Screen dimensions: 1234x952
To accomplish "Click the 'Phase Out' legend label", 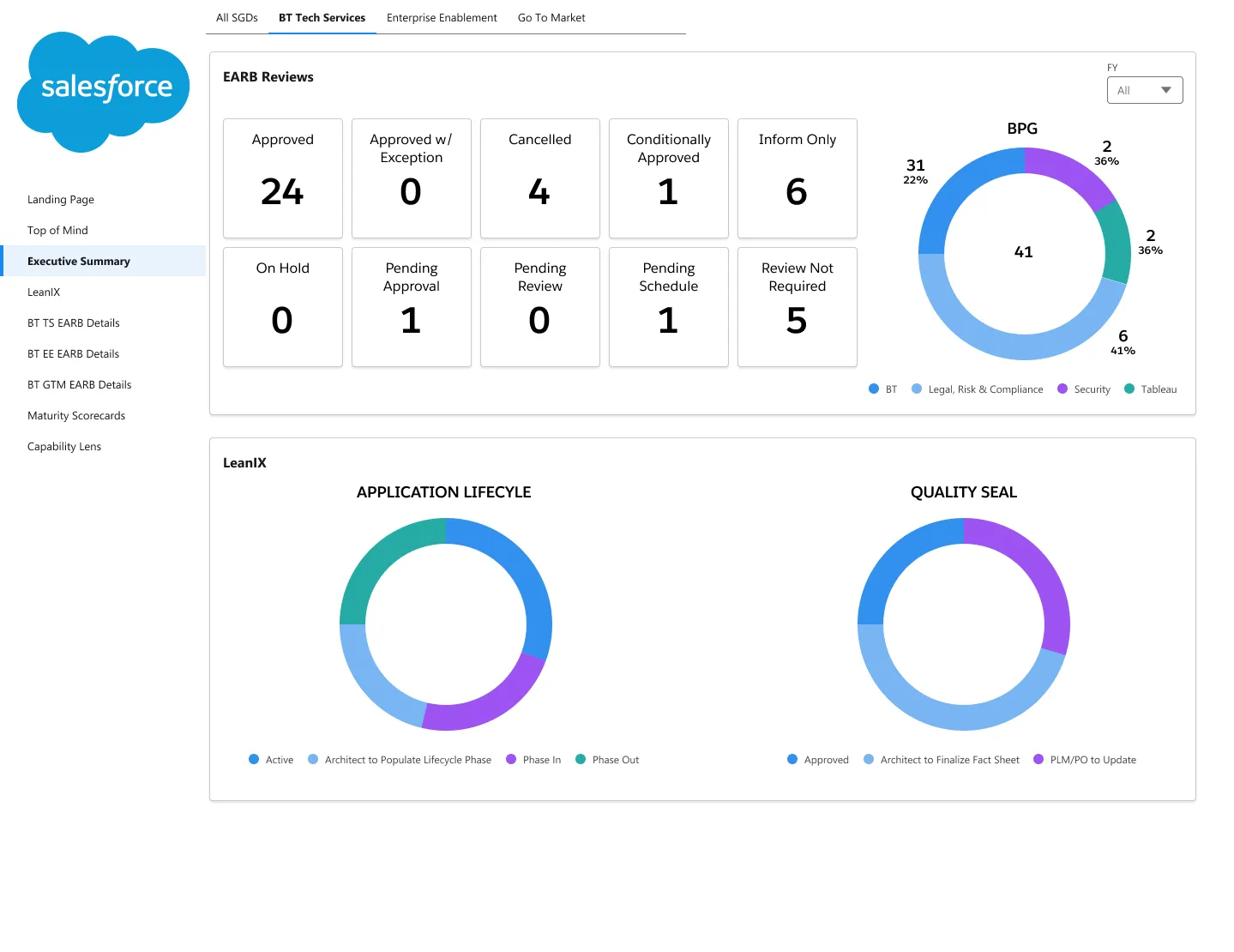I will click(x=616, y=760).
